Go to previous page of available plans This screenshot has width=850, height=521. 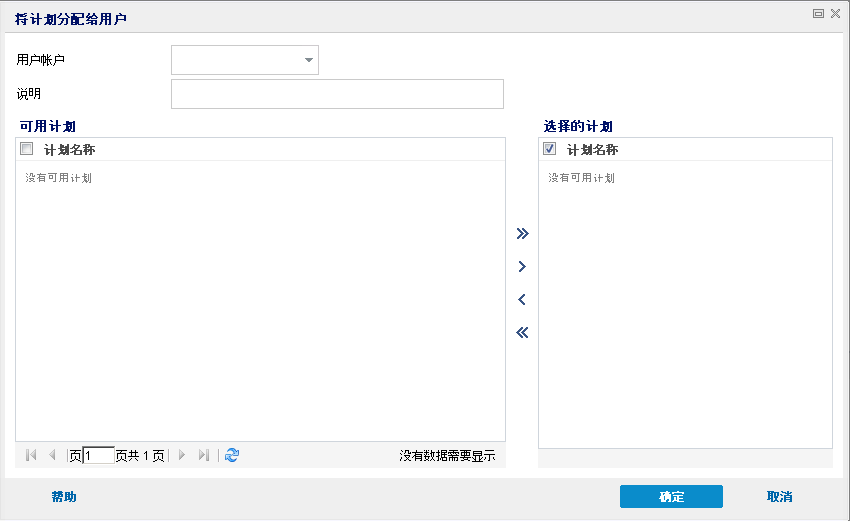tap(52, 455)
